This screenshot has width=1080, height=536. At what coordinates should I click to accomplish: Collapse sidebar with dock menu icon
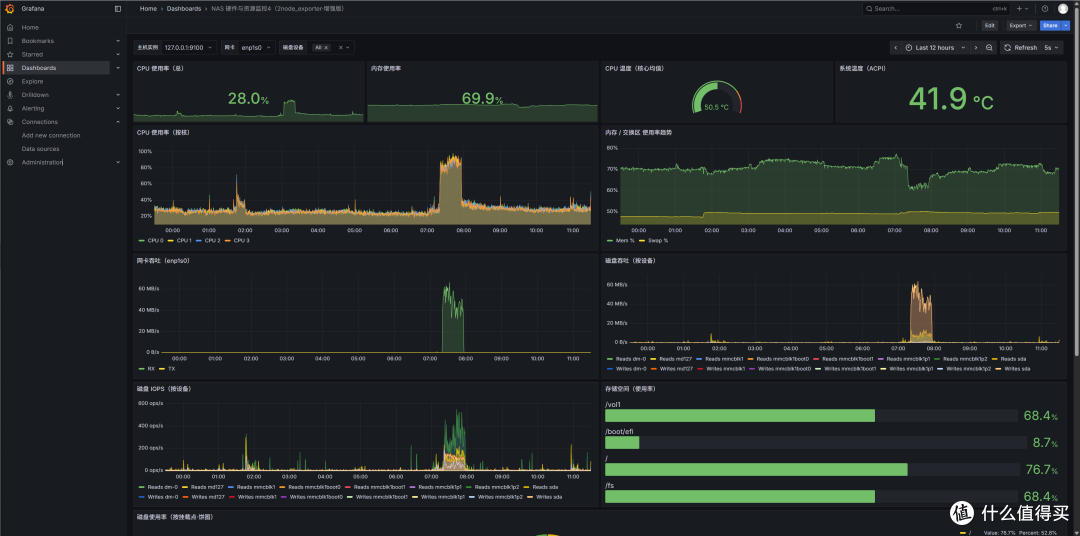coord(118,9)
